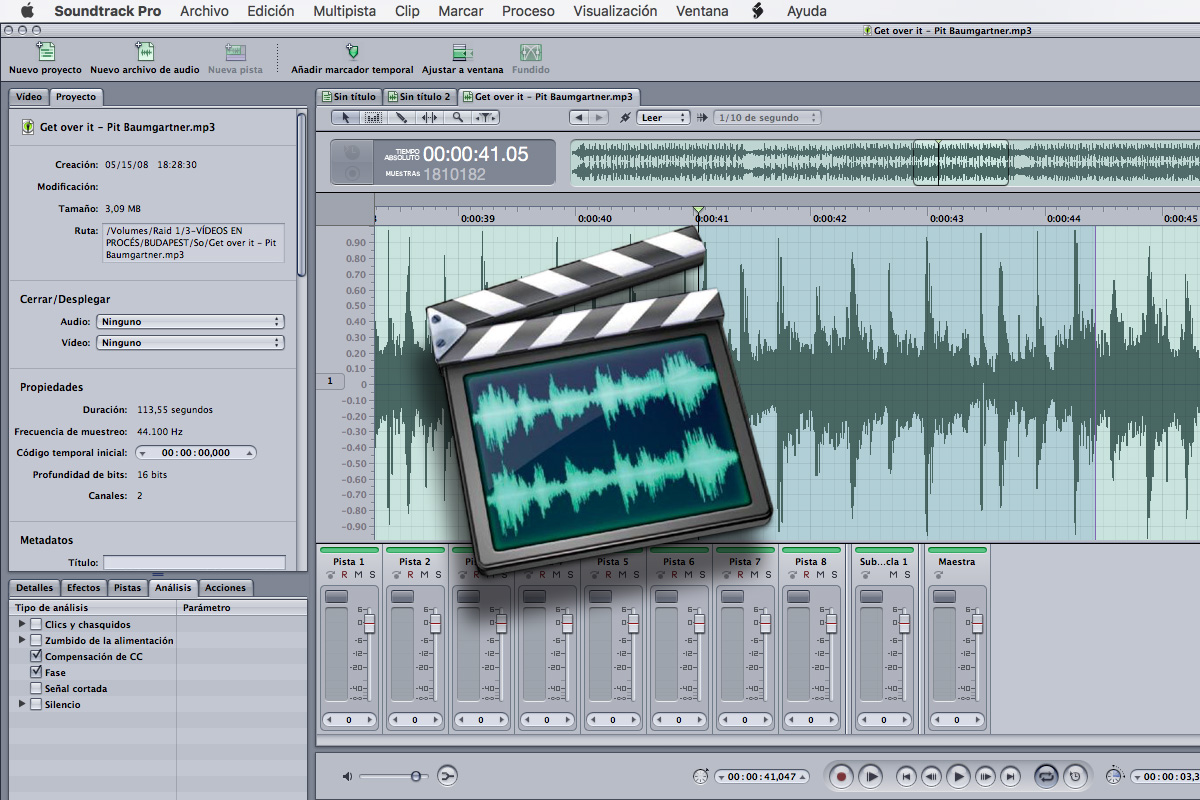Enable Zumbido de la alimentación checkbox
The image size is (1200, 800).
[36, 641]
